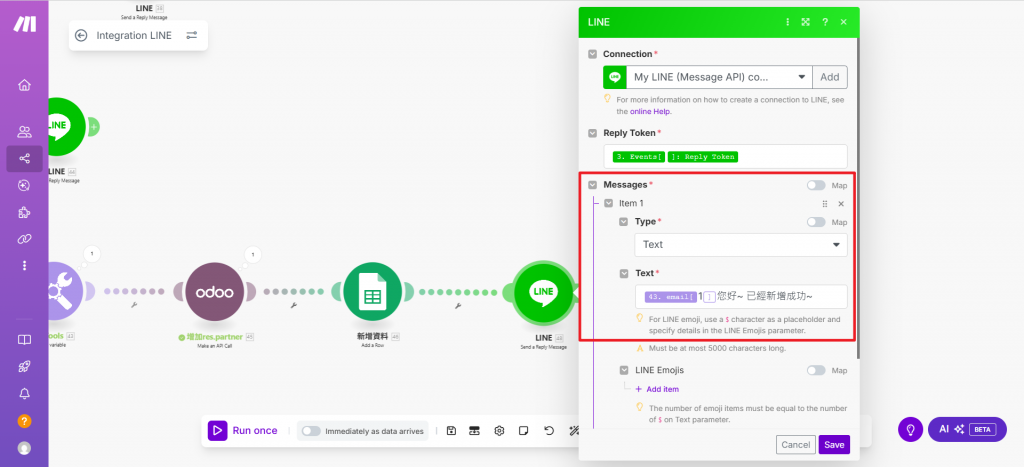1024x467 pixels.
Task: Open the Notifications bell icon
Action: point(24,393)
